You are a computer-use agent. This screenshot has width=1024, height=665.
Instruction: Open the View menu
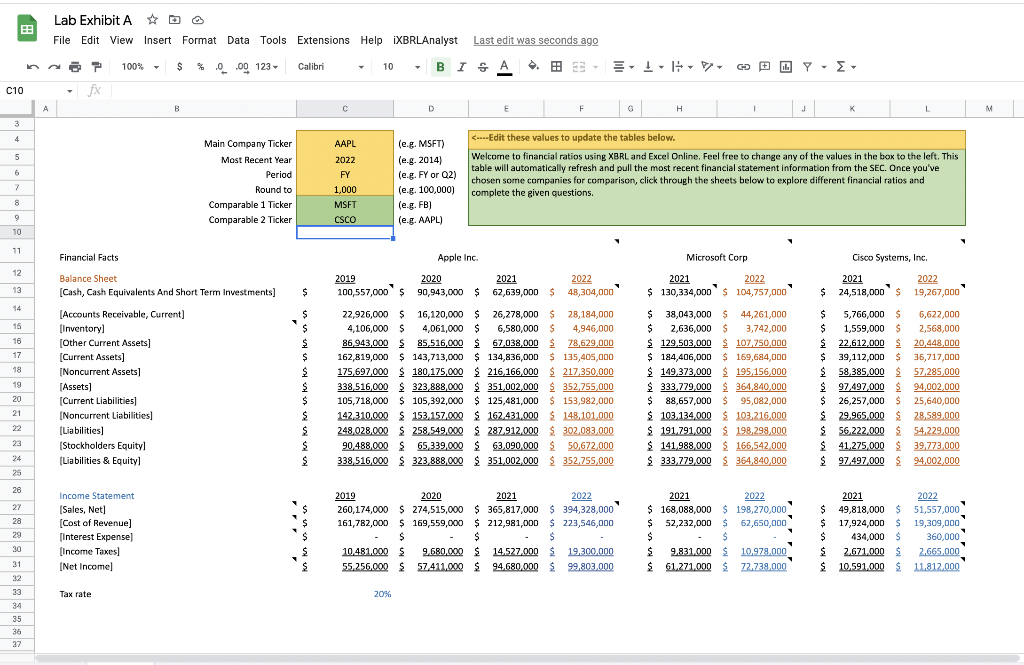[121, 40]
